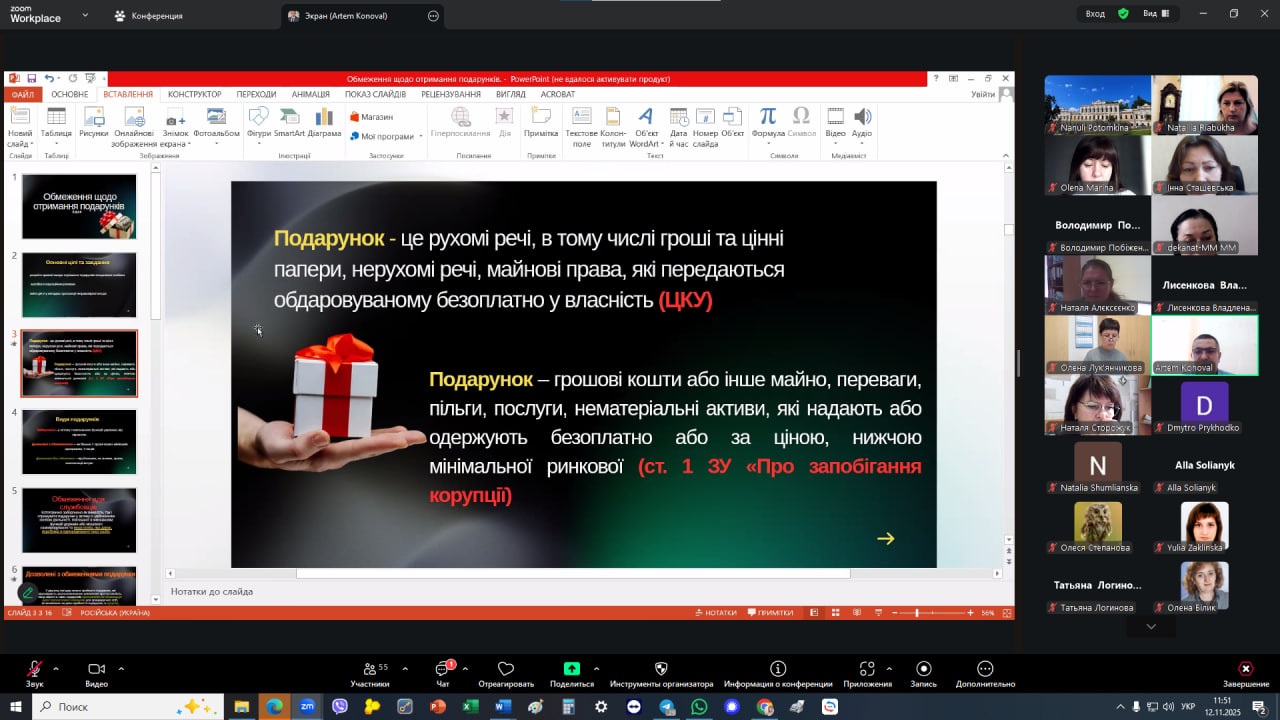Start recording with Запись button
The width and height of the screenshot is (1280, 720).
(x=923, y=670)
